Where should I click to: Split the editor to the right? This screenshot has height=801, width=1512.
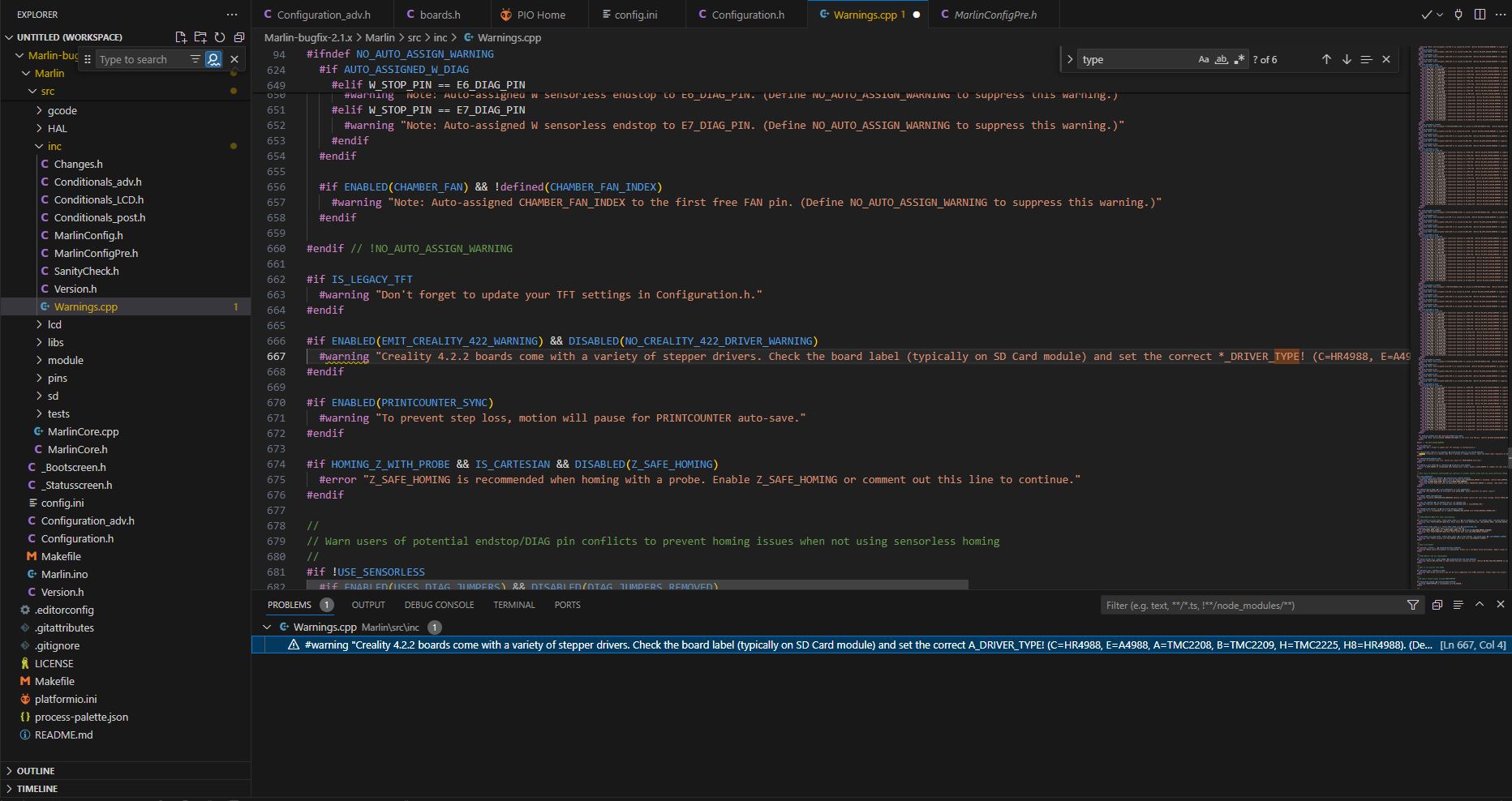(x=1480, y=15)
